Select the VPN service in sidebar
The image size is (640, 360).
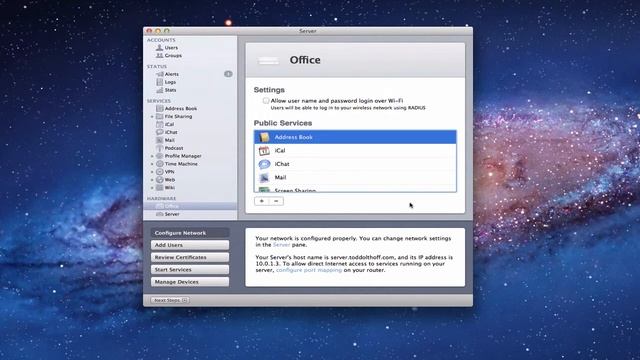click(165, 172)
